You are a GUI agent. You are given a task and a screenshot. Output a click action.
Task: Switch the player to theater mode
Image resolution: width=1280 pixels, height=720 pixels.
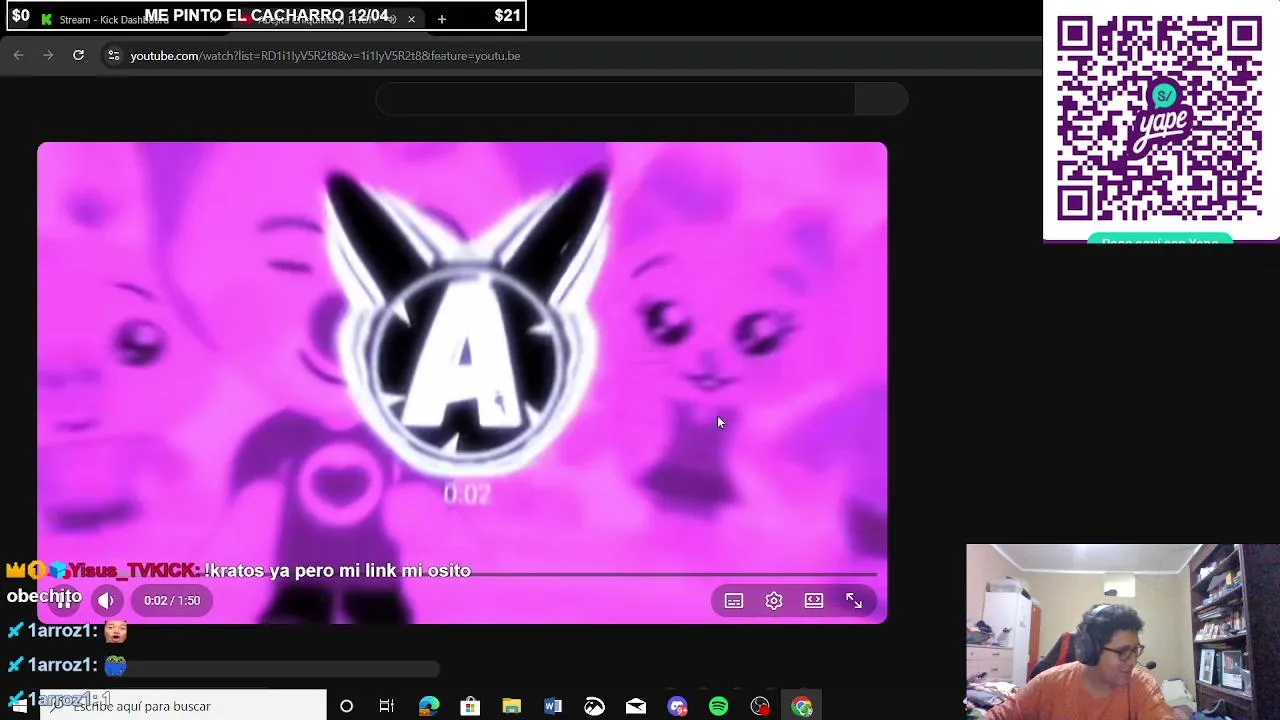(x=814, y=600)
